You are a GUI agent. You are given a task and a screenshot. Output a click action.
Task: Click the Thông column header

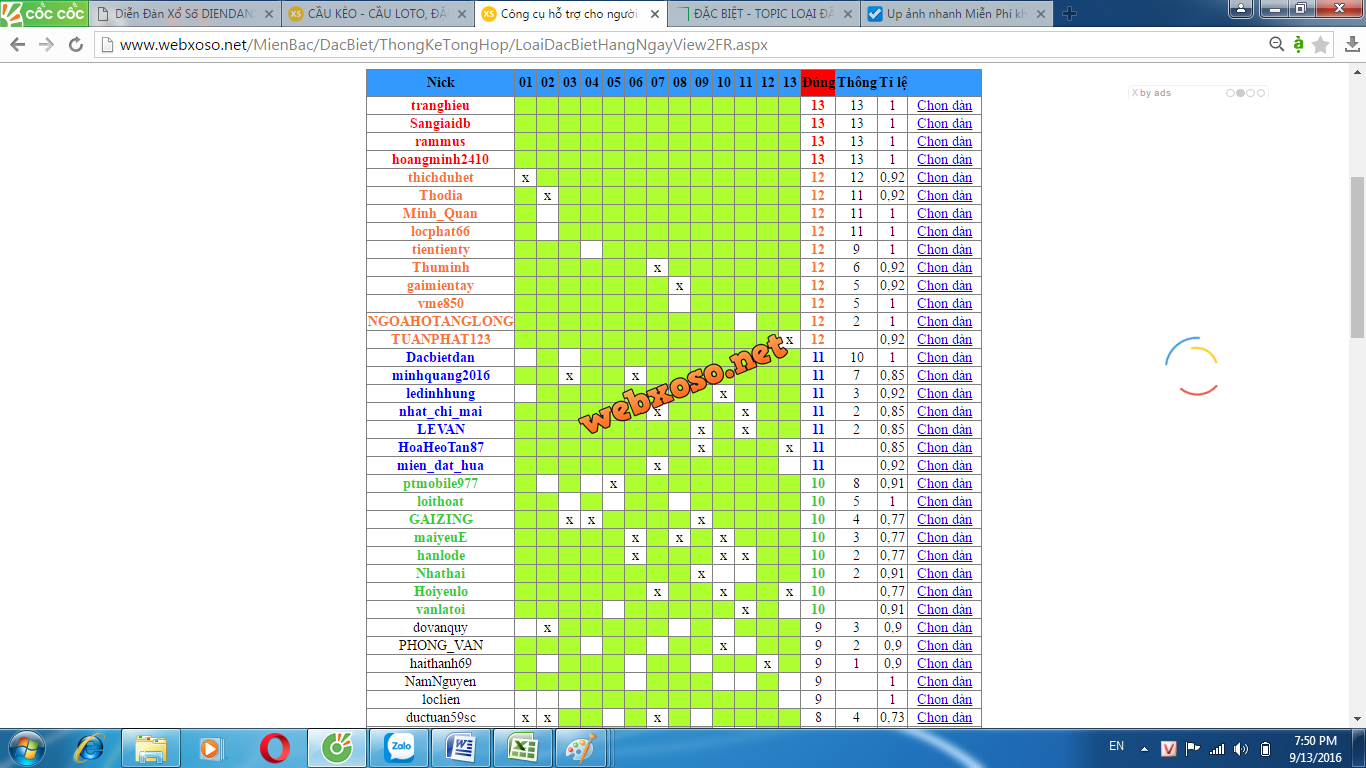[x=856, y=82]
